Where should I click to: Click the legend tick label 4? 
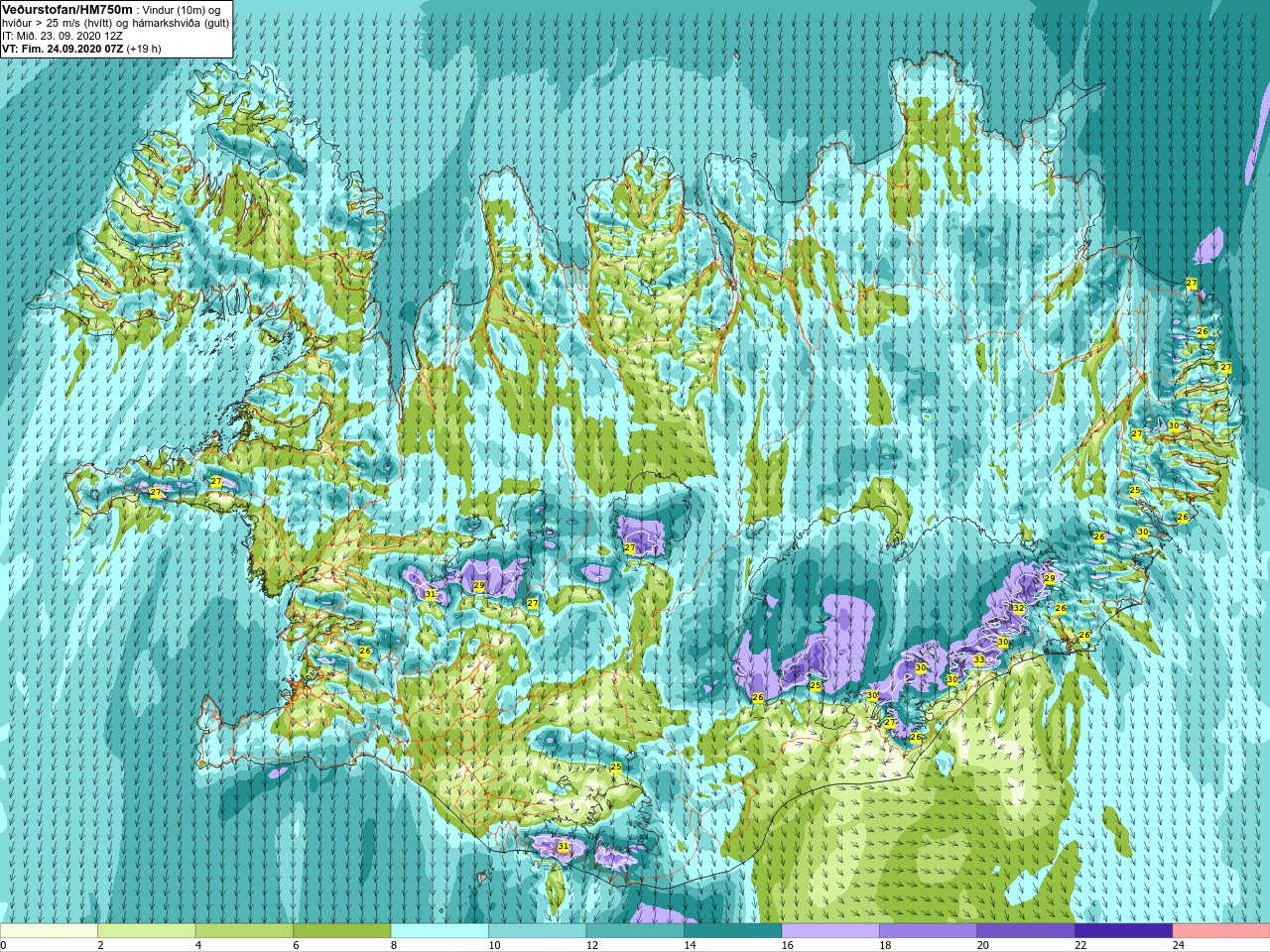click(x=198, y=945)
